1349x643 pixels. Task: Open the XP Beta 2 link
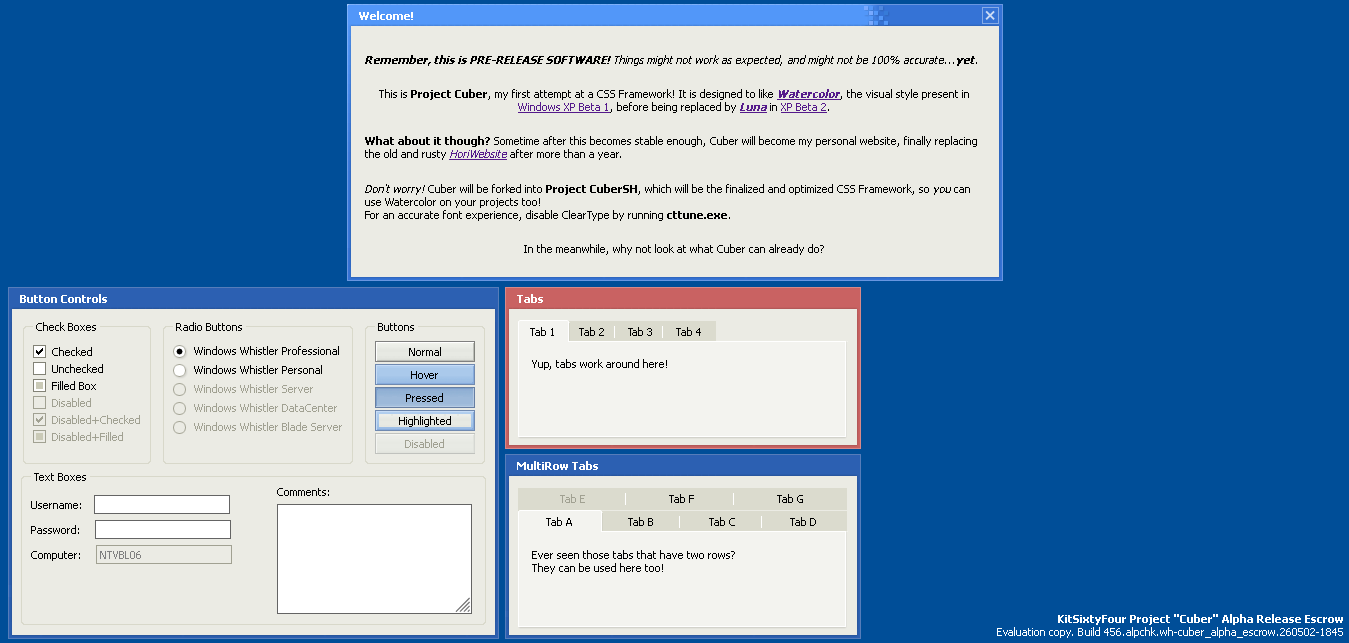[804, 107]
